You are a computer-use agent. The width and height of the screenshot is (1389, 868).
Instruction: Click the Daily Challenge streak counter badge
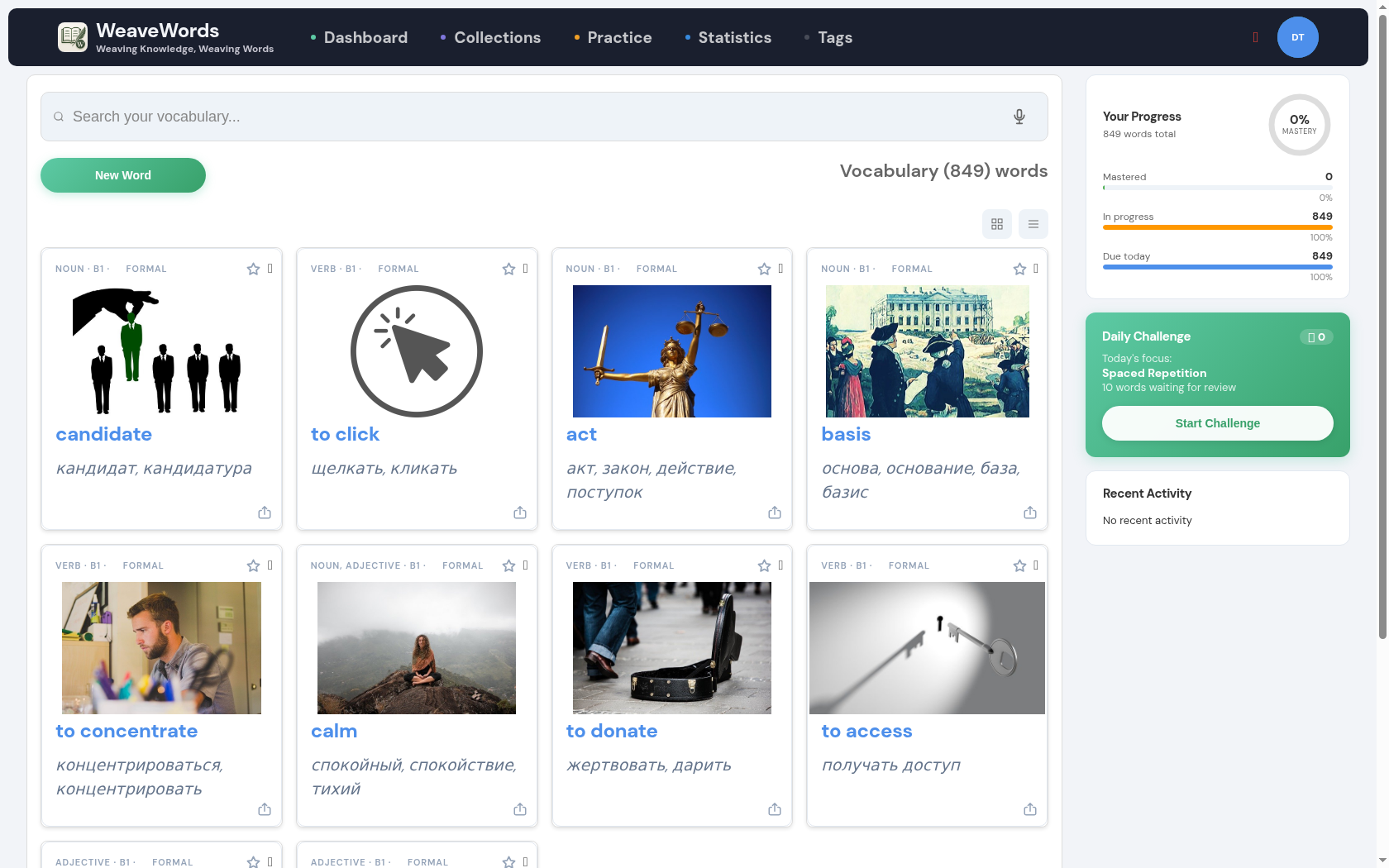pos(1316,336)
